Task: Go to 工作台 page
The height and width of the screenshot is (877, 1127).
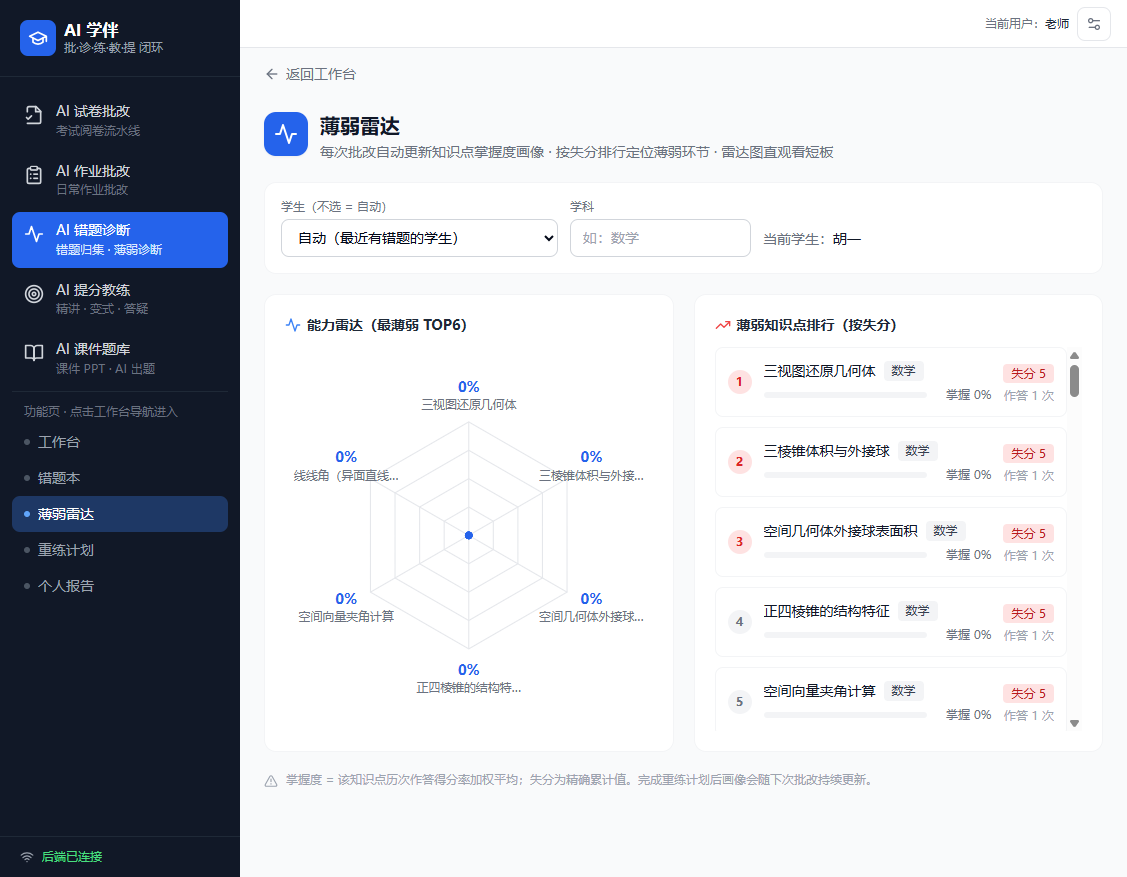Action: [120, 442]
